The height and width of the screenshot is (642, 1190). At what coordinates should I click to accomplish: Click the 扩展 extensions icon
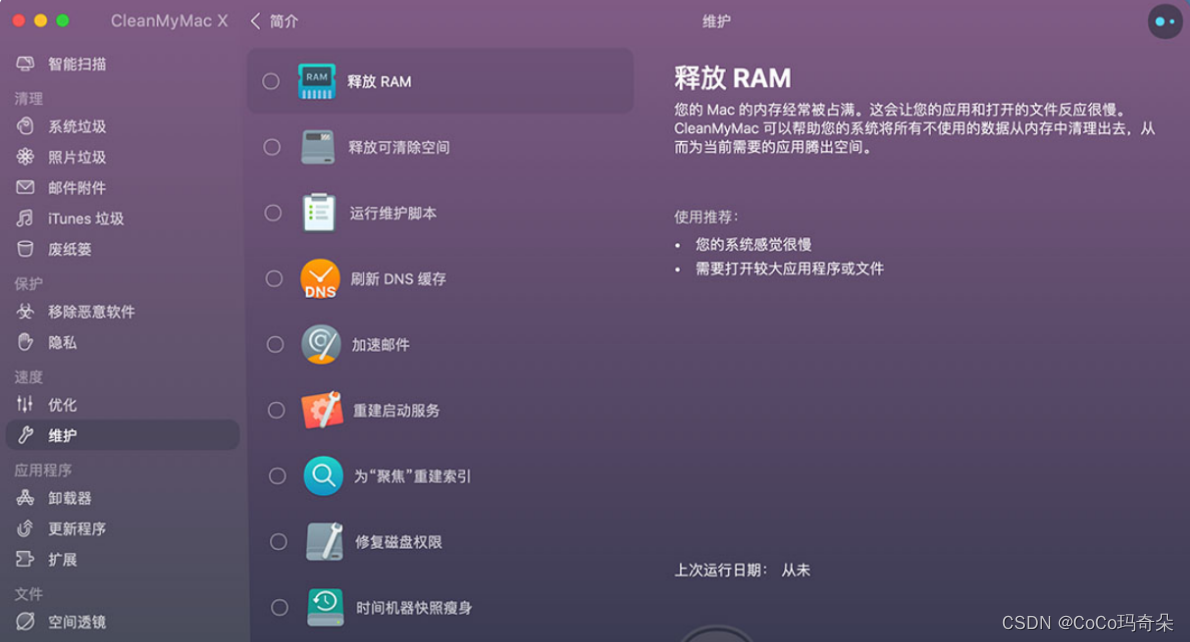[x=25, y=559]
